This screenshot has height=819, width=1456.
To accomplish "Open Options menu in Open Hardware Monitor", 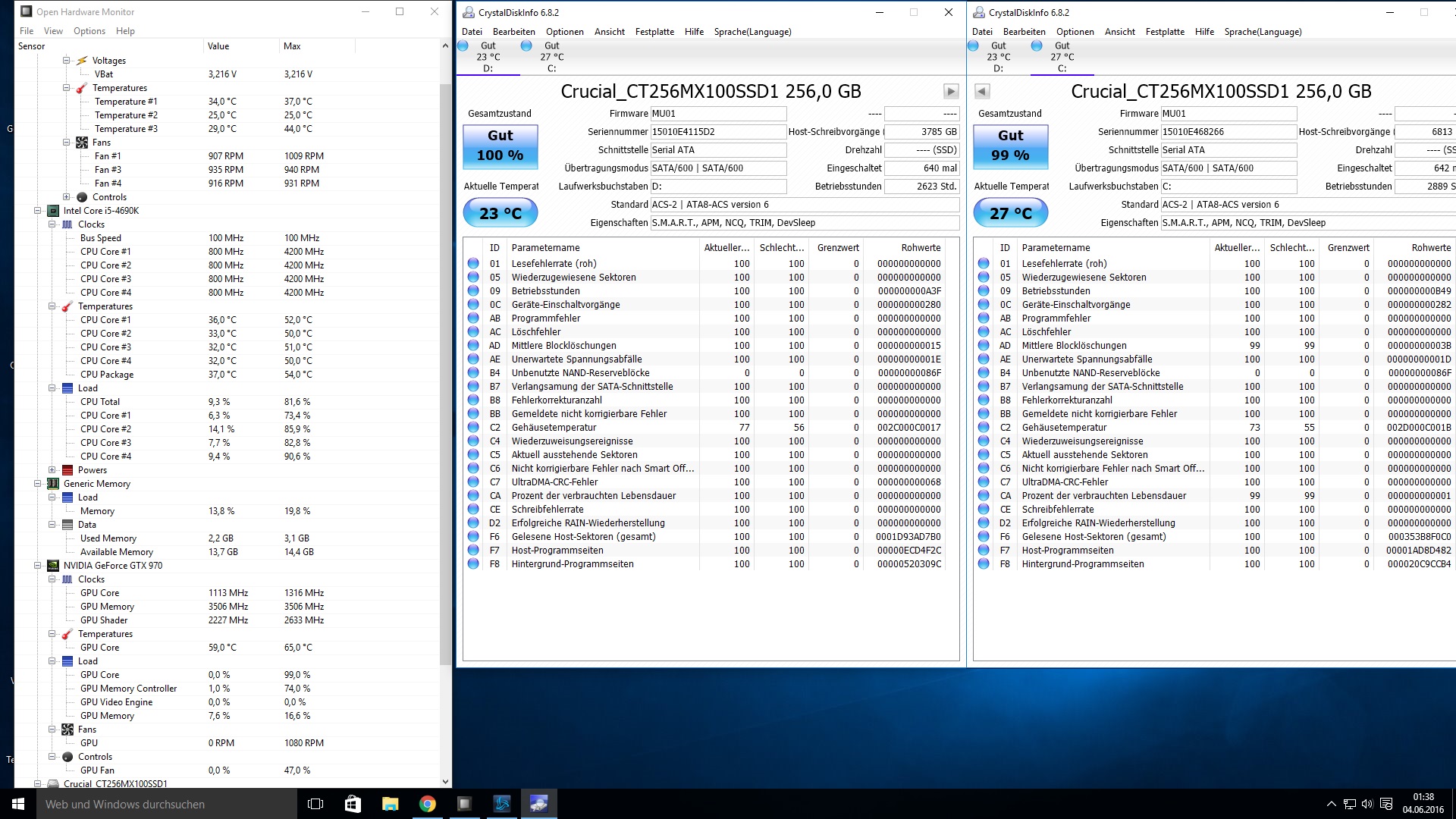I will coord(89,31).
